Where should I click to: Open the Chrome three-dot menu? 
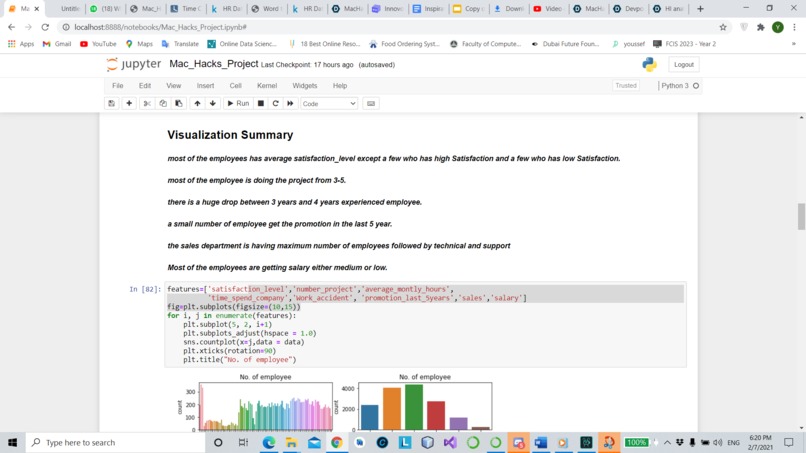tap(795, 27)
